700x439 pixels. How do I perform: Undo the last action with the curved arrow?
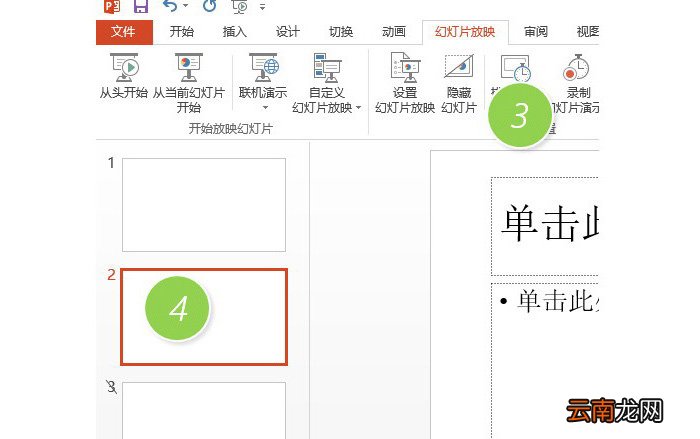170,5
